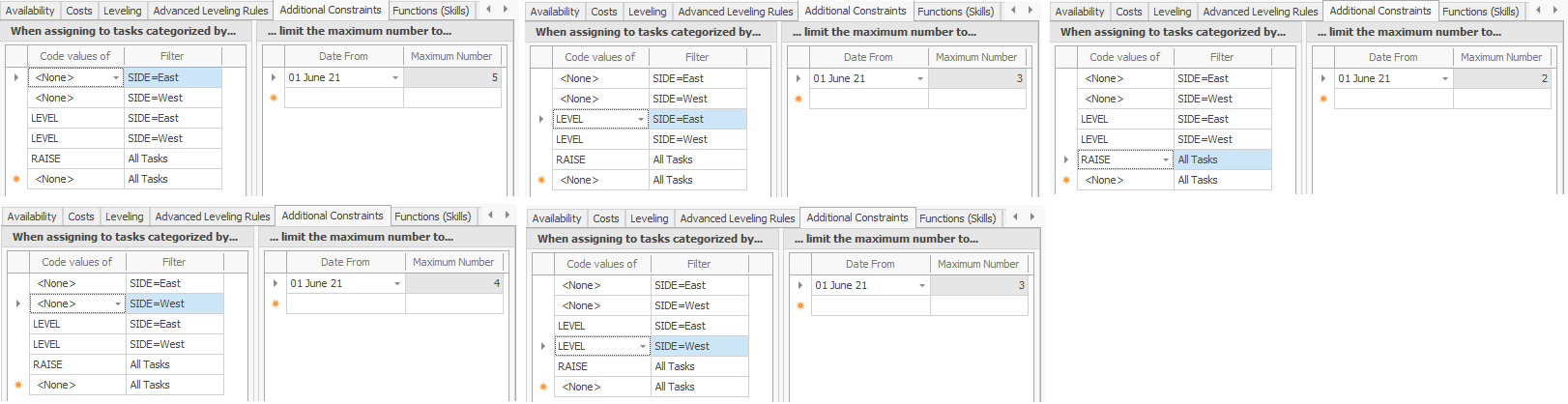This screenshot has height=404, width=1568.
Task: Click row arrow beside date row with Maximum 2
Action: pyautogui.click(x=1323, y=78)
